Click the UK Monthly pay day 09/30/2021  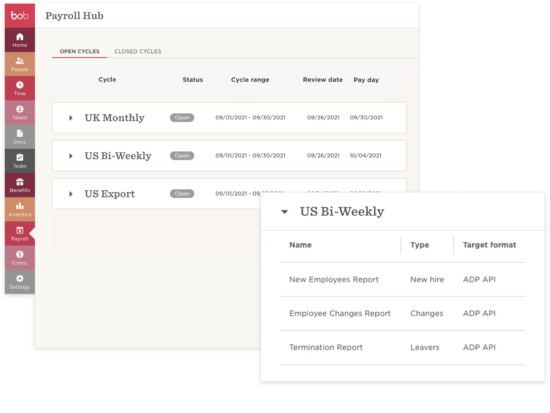[366, 118]
